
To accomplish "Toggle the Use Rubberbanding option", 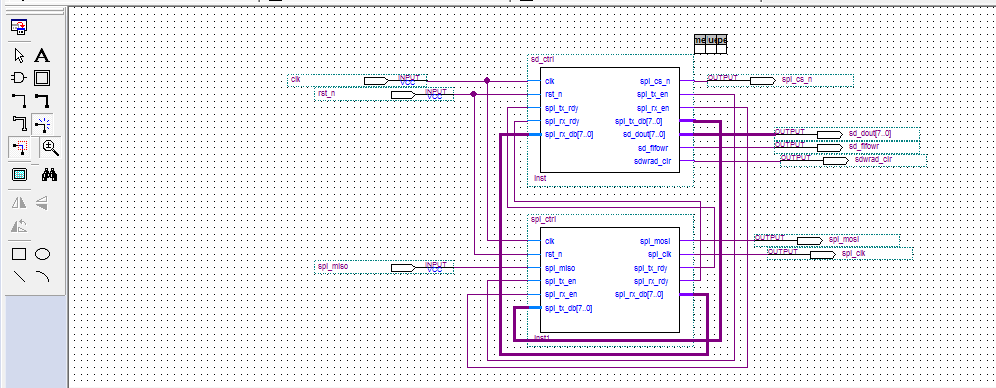I will click(42, 123).
